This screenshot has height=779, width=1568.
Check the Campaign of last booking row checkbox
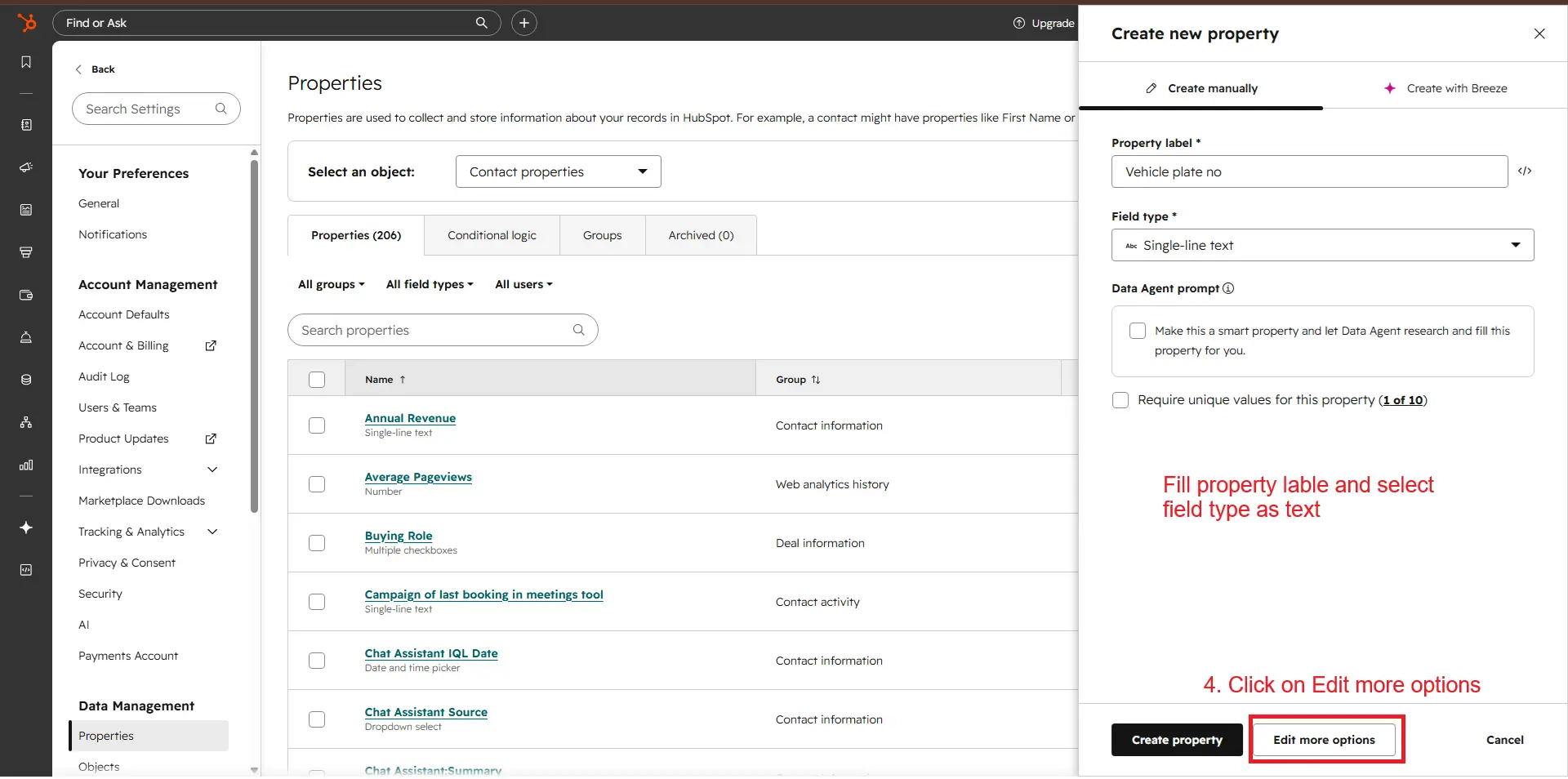point(317,602)
